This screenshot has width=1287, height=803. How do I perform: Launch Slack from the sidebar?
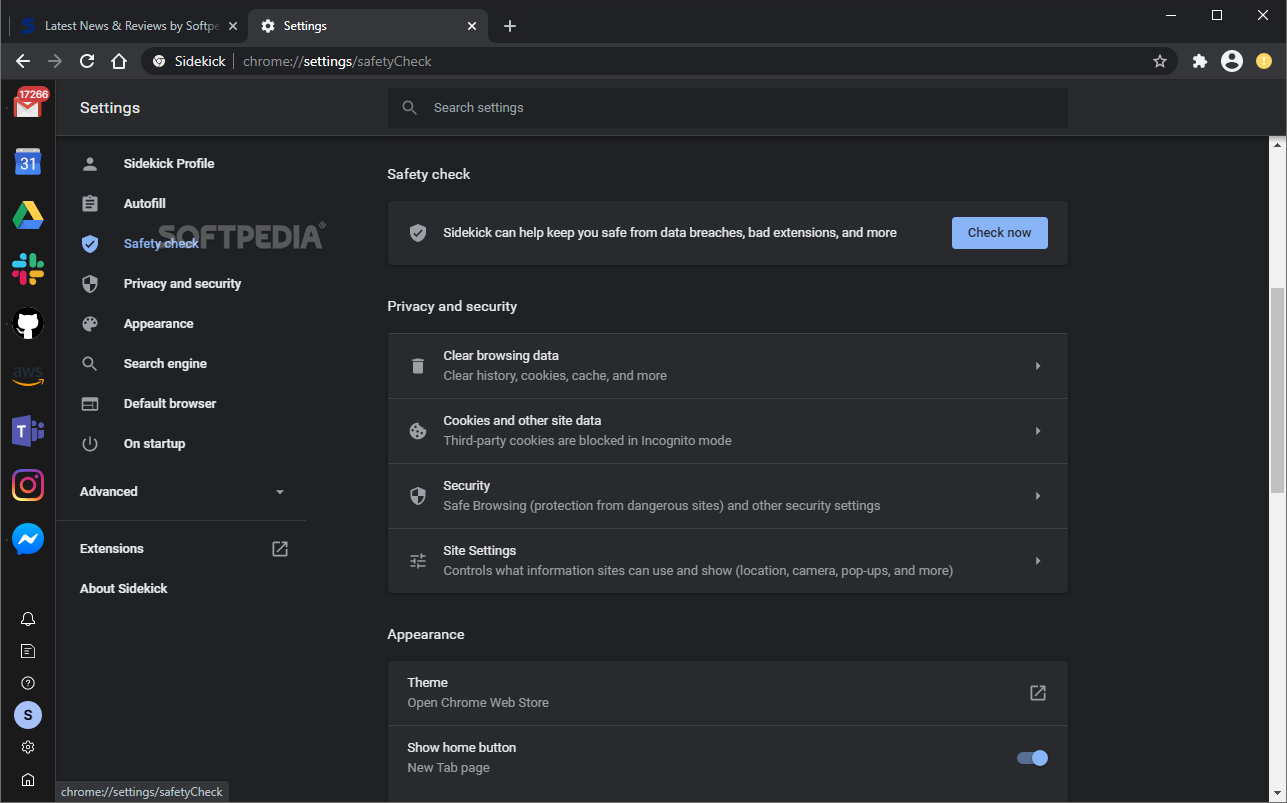28,269
